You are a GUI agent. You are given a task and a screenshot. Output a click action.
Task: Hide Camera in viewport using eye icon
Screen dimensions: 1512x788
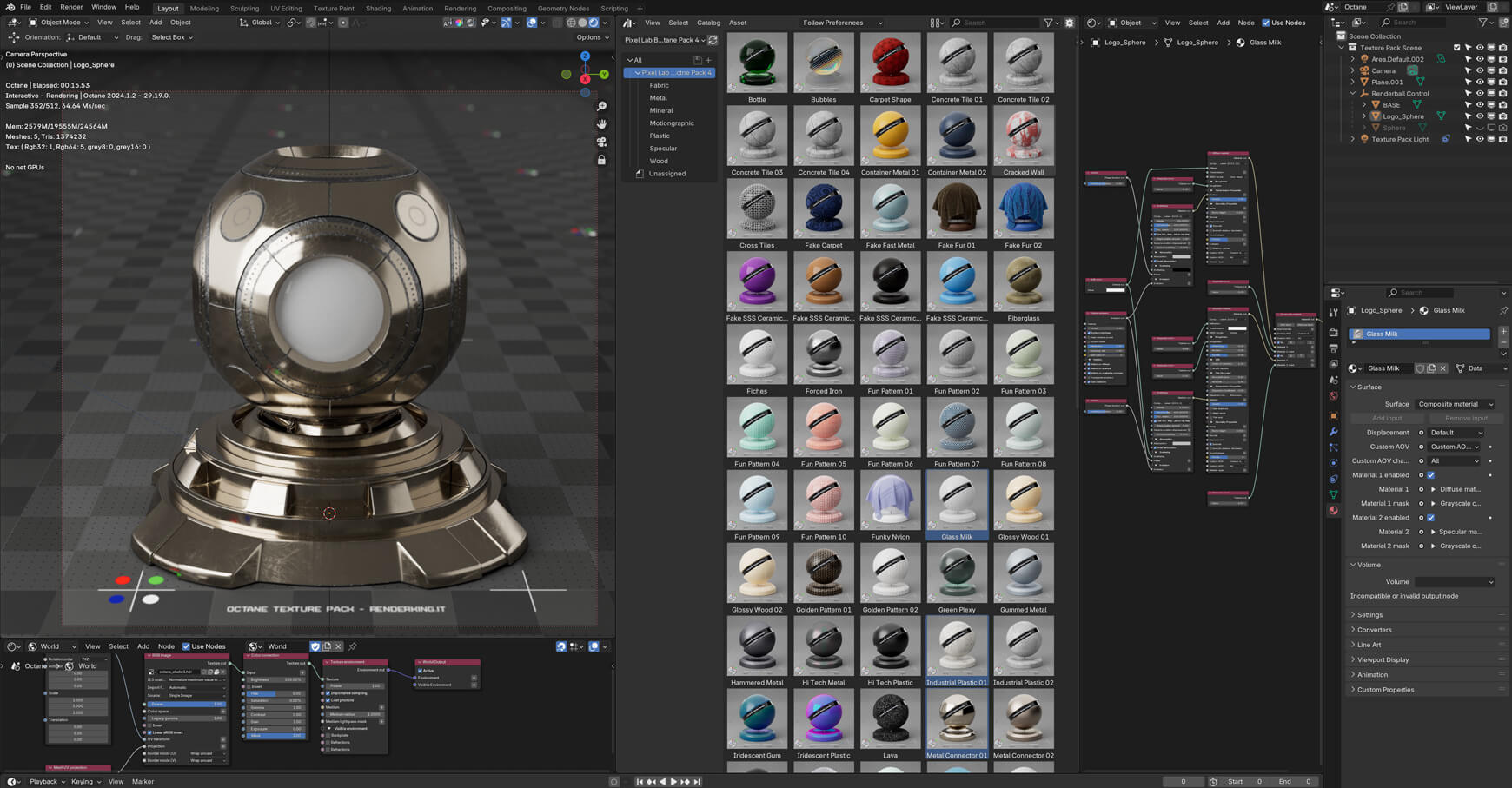1480,70
